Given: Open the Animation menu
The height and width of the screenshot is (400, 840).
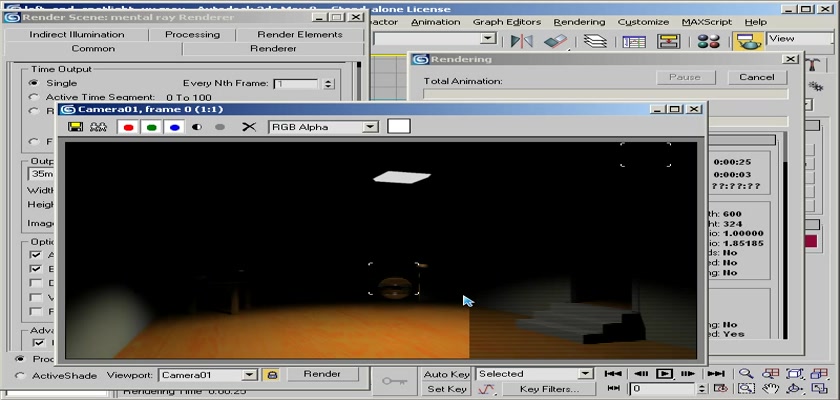Looking at the screenshot, I should (x=435, y=22).
